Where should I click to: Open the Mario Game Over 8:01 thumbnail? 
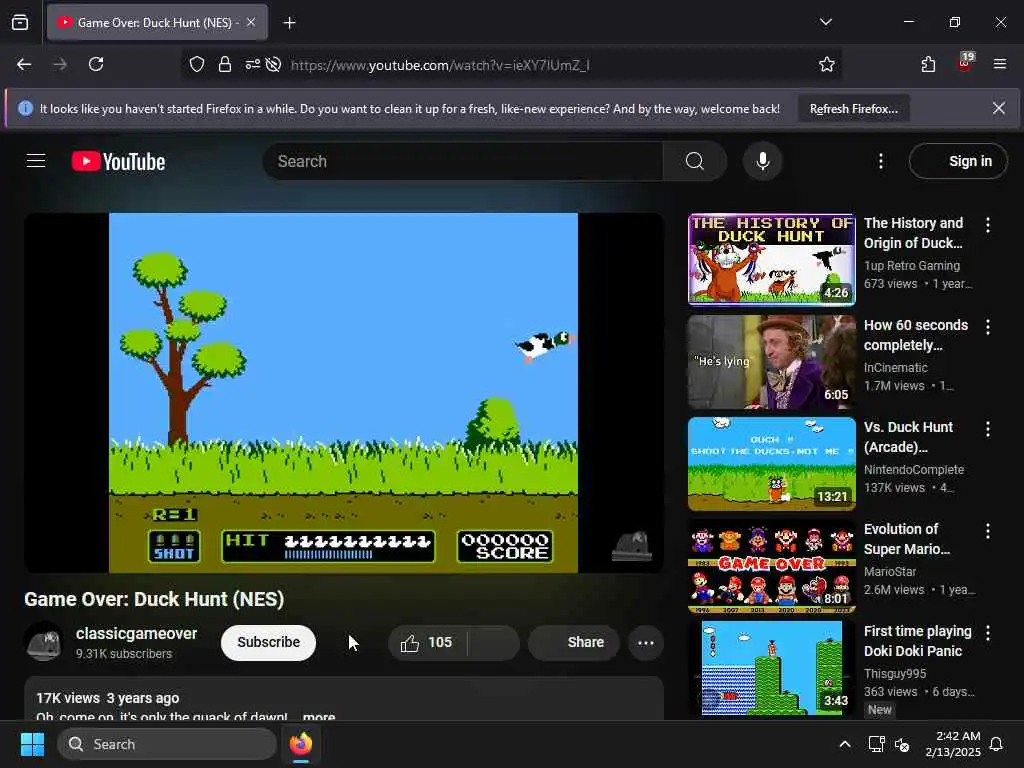point(771,566)
